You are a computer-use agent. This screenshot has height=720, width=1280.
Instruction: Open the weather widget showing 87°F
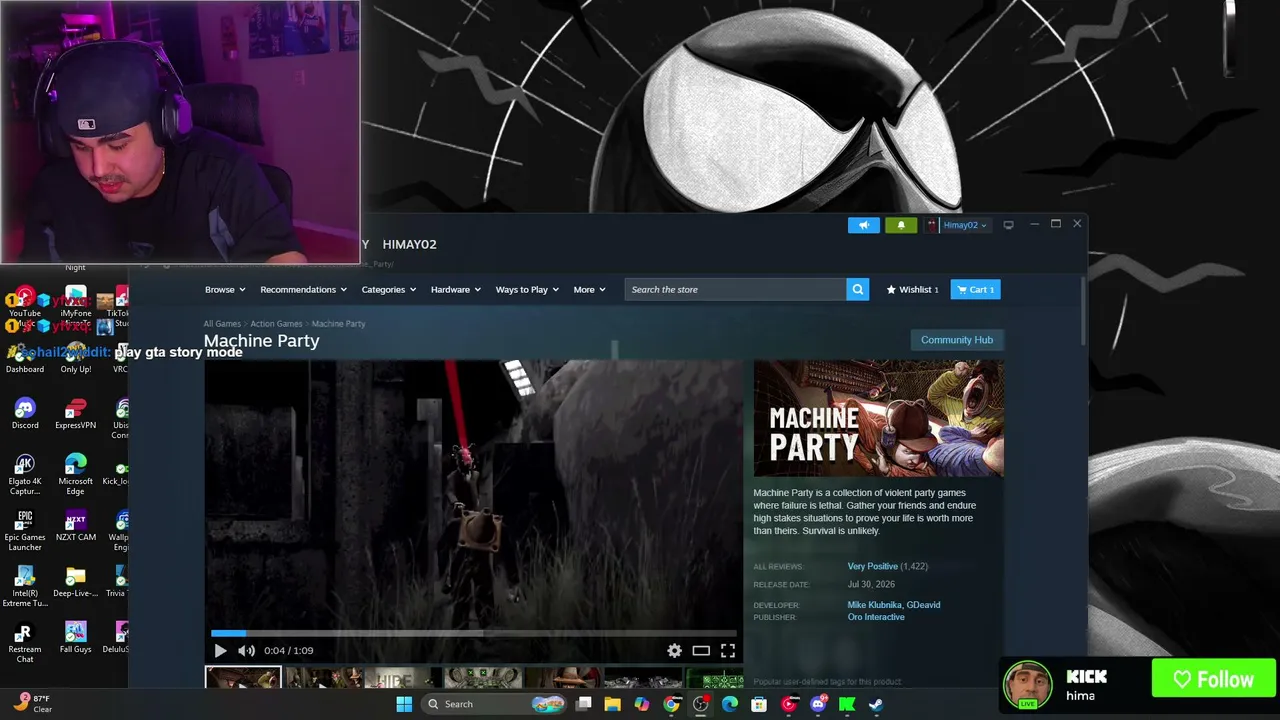click(32, 704)
